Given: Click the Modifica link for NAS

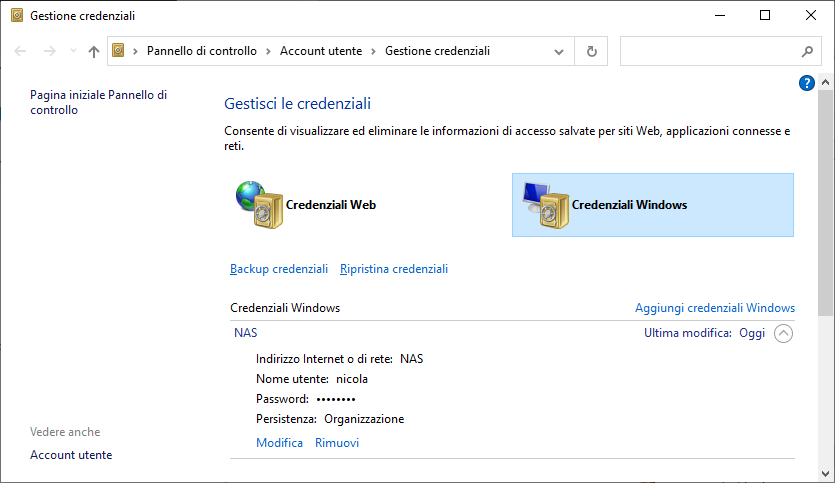Looking at the screenshot, I should click(279, 443).
